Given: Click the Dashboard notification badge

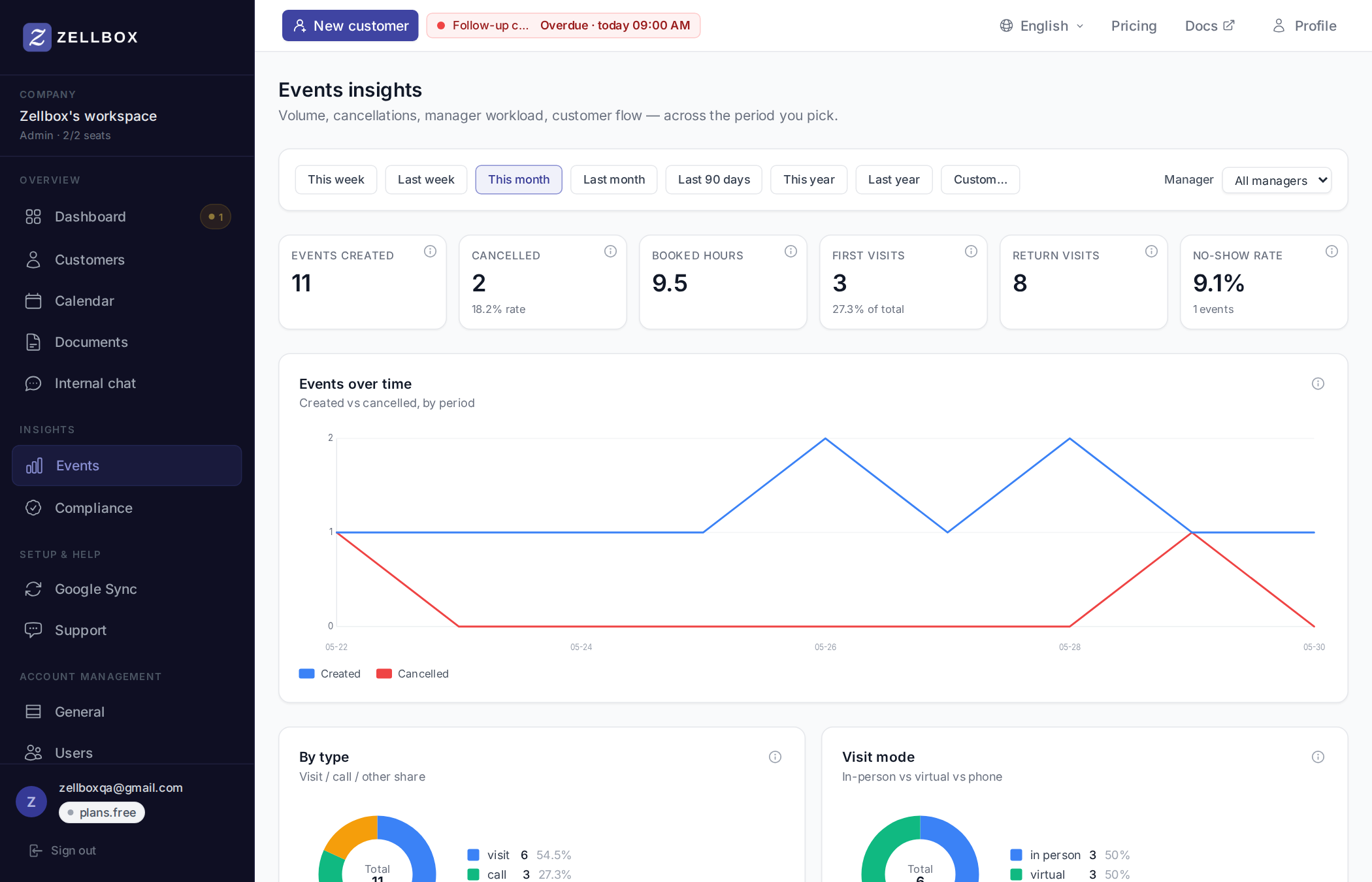Looking at the screenshot, I should pyautogui.click(x=216, y=217).
